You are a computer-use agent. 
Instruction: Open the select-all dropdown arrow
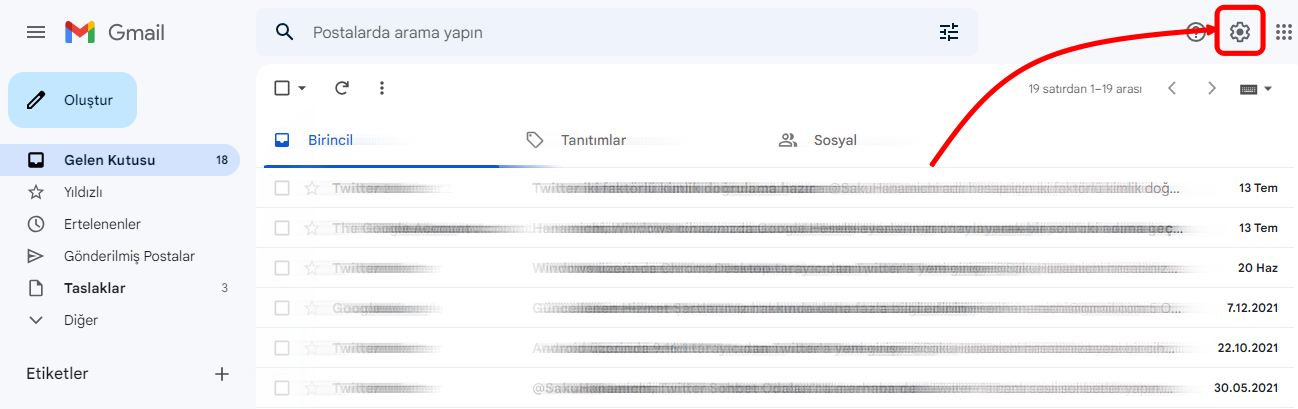point(302,88)
